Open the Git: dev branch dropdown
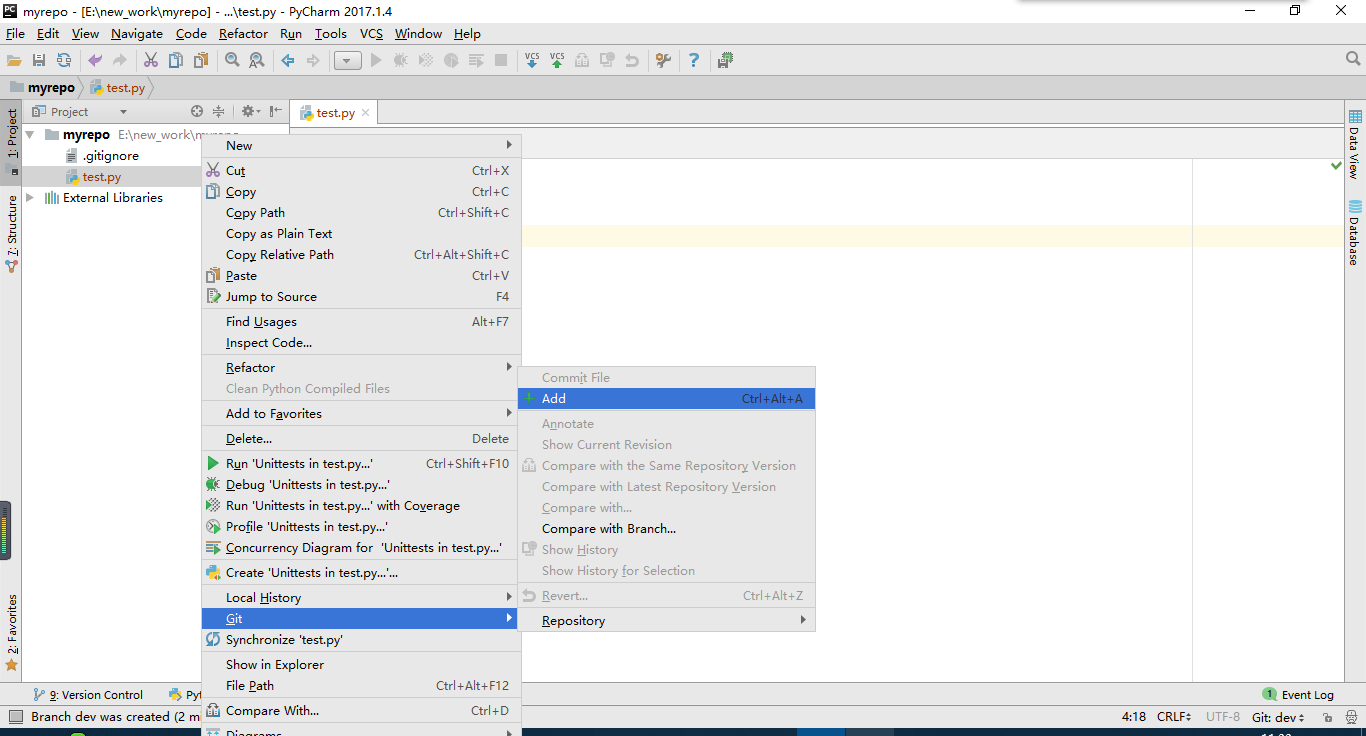The height and width of the screenshot is (736, 1366). point(1278,717)
